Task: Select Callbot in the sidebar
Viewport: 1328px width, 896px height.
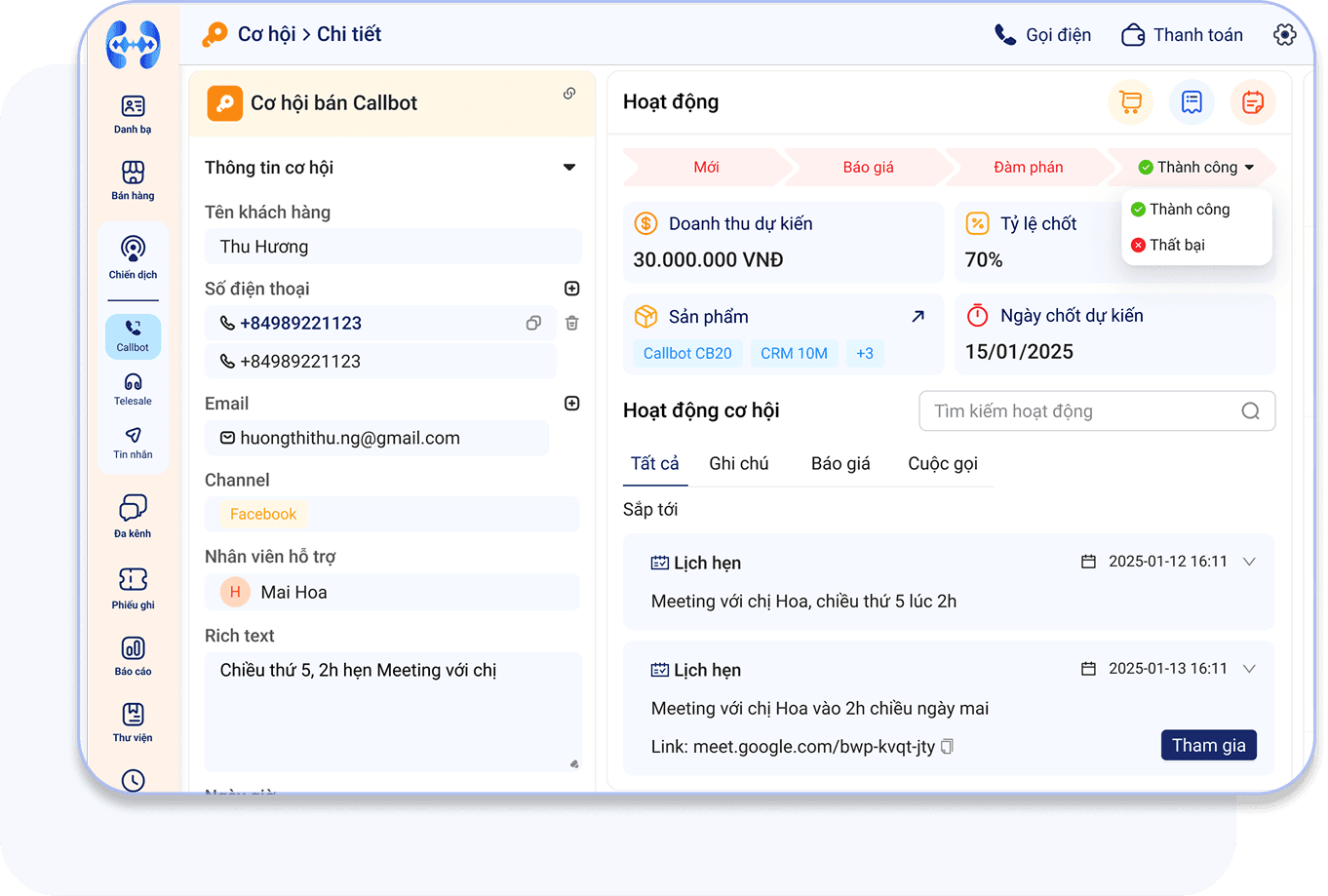Action: pyautogui.click(x=133, y=334)
